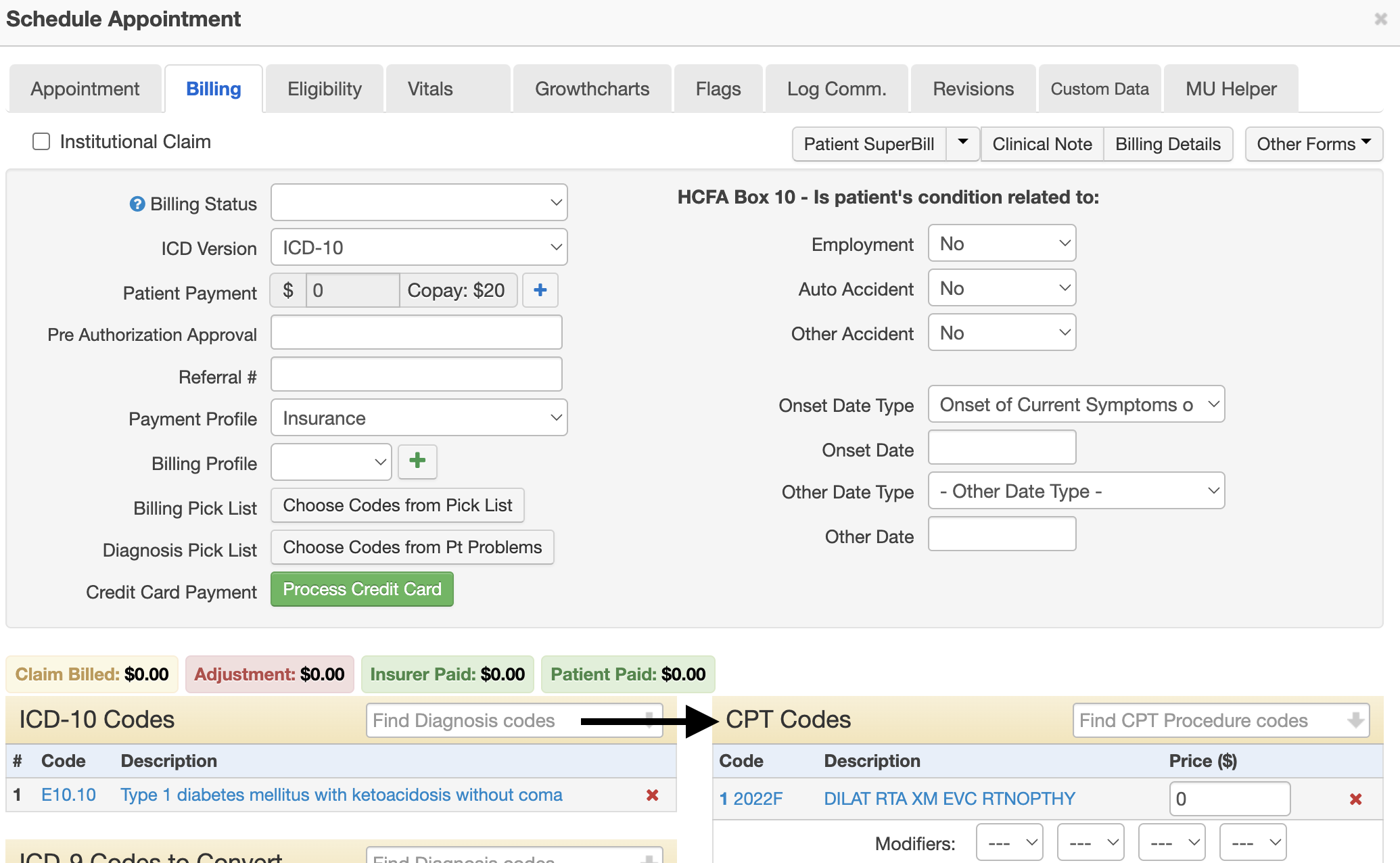Open the Growthcharts tab
This screenshot has width=1400, height=863.
pyautogui.click(x=592, y=89)
